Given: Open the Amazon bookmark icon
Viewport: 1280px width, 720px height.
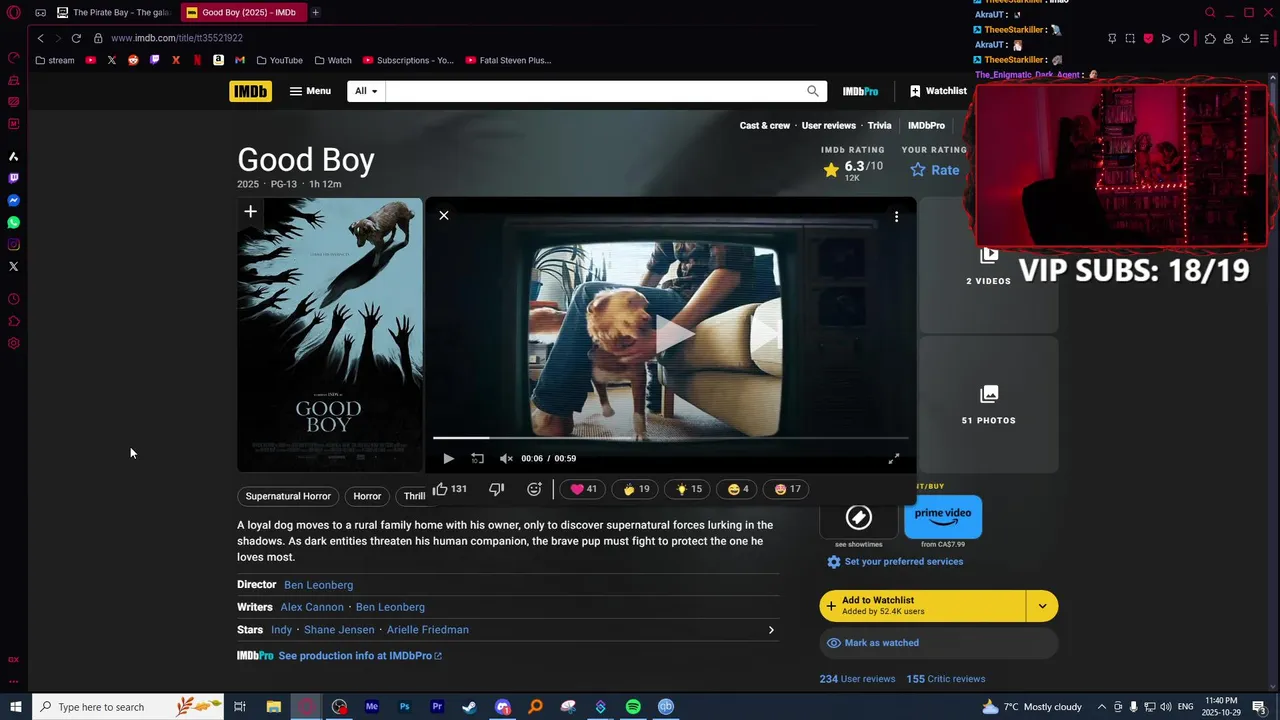Looking at the screenshot, I should pos(218,60).
